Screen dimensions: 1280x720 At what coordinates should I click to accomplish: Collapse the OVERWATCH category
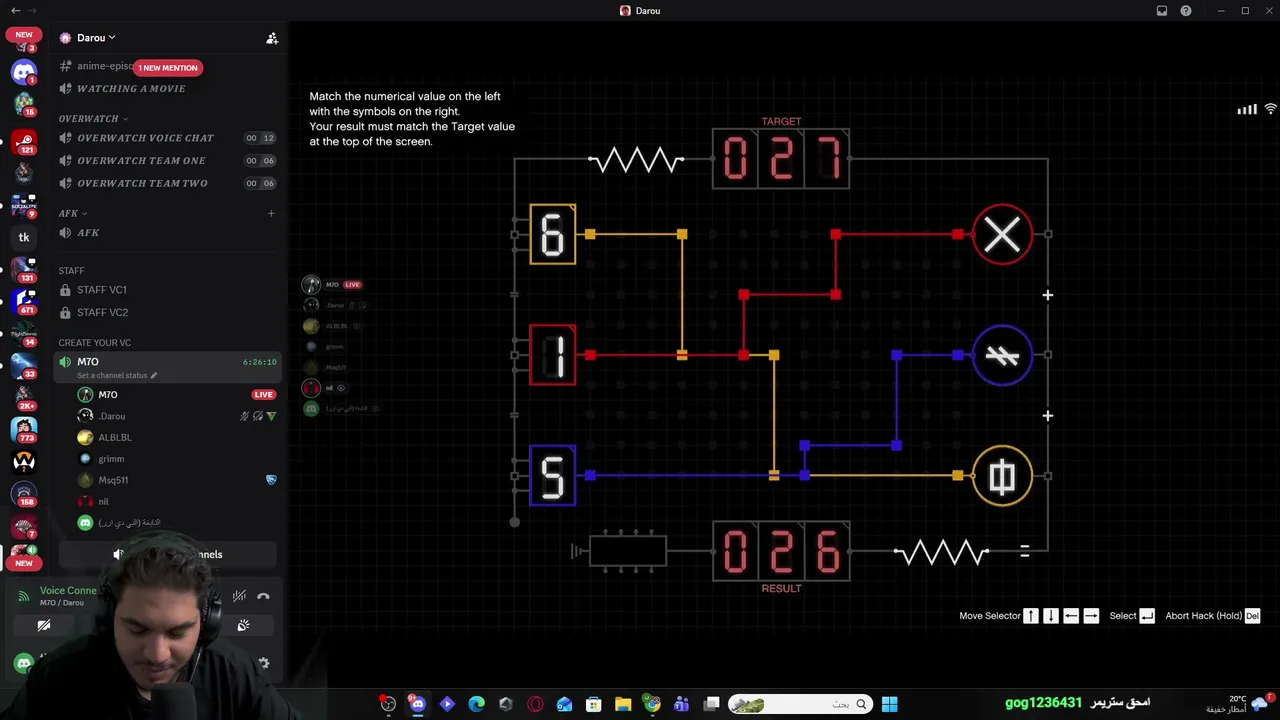pyautogui.click(x=93, y=118)
